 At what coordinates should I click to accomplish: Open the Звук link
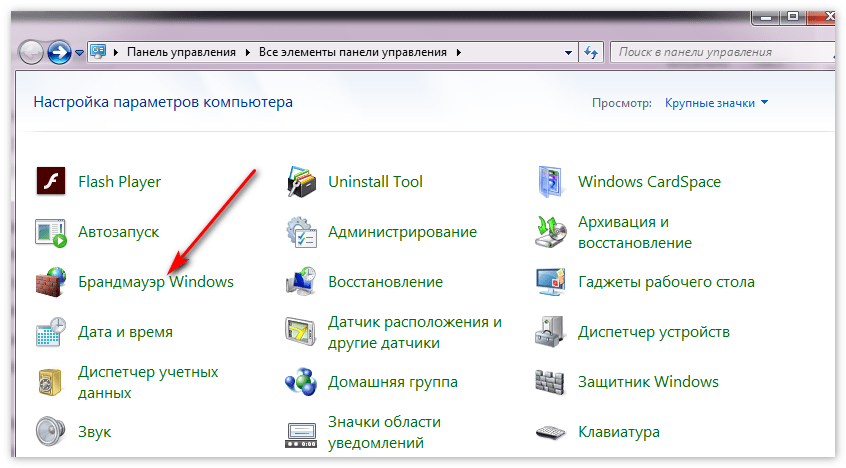(94, 432)
